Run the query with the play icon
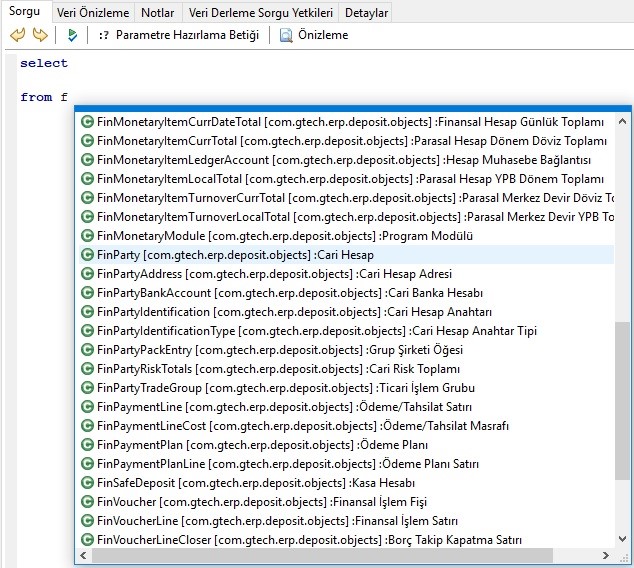 pos(71,35)
